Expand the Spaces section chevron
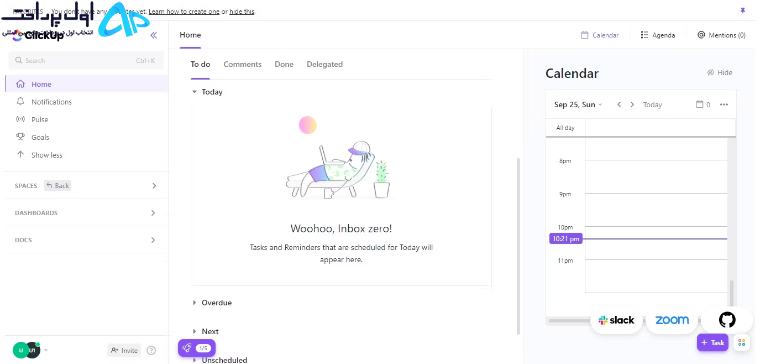The image size is (762, 364). [x=154, y=186]
